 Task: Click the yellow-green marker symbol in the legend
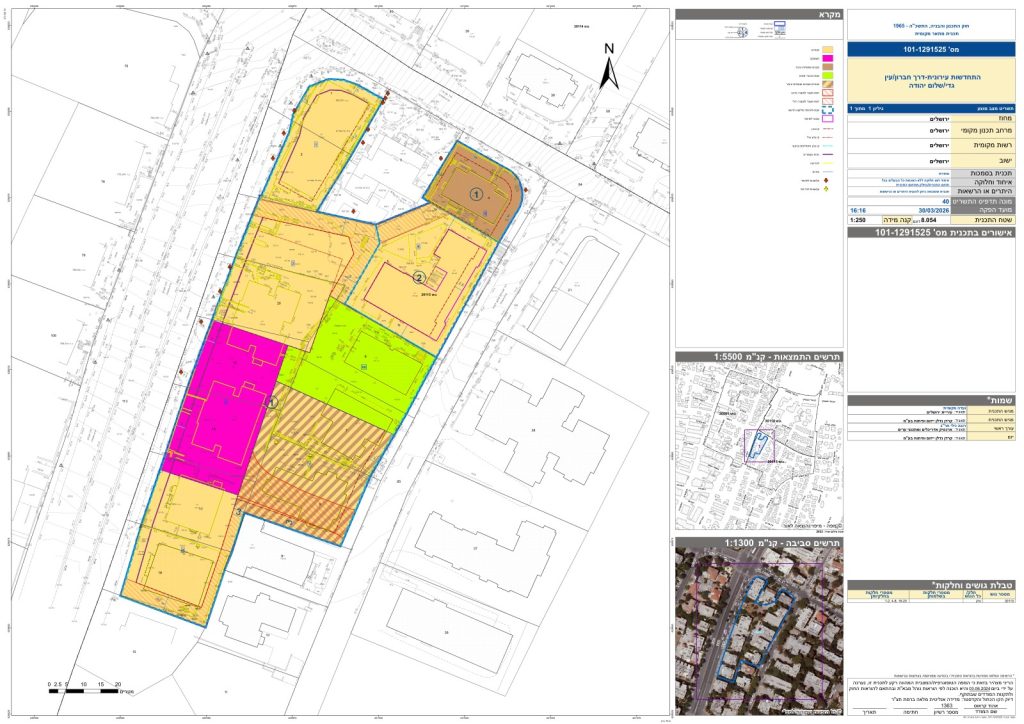pyautogui.click(x=826, y=189)
